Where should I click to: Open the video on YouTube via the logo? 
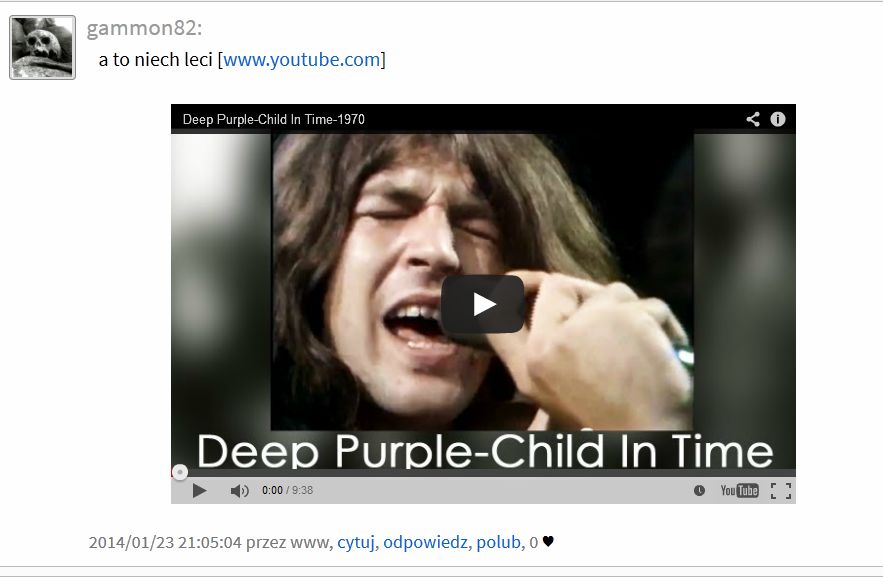[739, 491]
